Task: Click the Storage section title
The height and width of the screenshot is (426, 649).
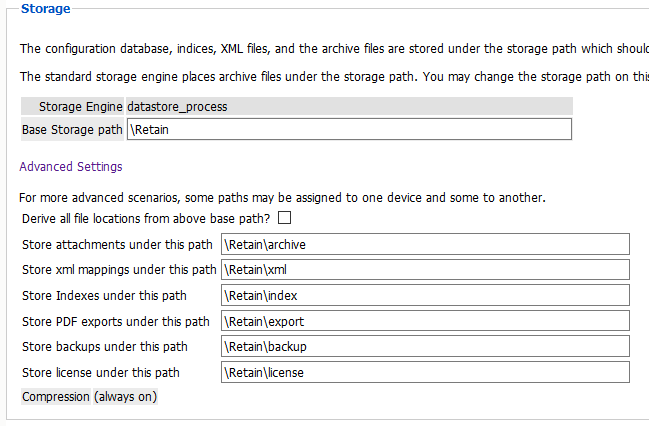Action: [46, 9]
